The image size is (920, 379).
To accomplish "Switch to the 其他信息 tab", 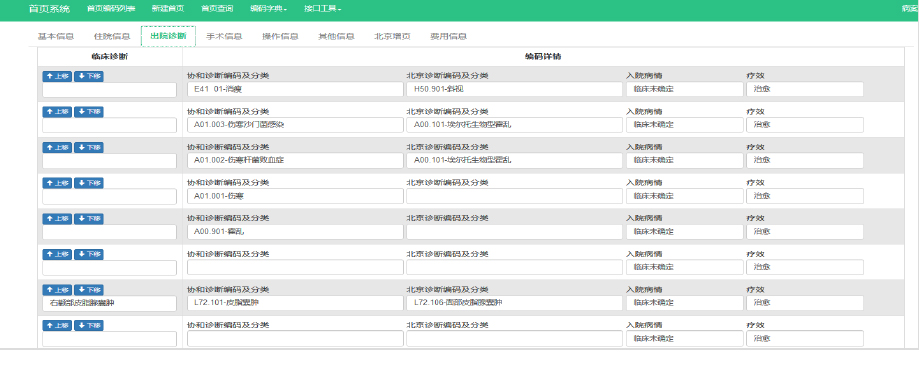I will click(x=337, y=36).
